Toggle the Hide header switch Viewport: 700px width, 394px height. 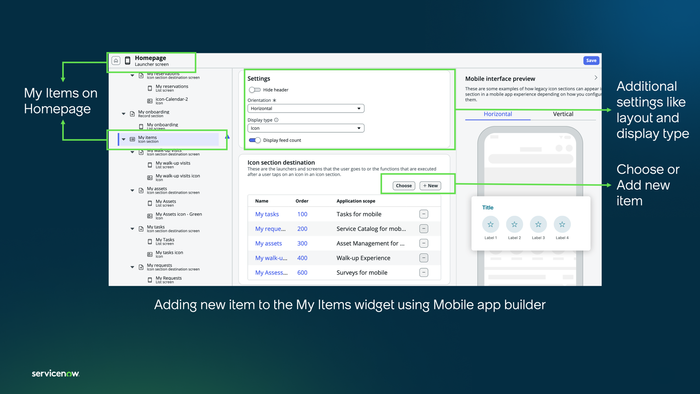point(254,90)
